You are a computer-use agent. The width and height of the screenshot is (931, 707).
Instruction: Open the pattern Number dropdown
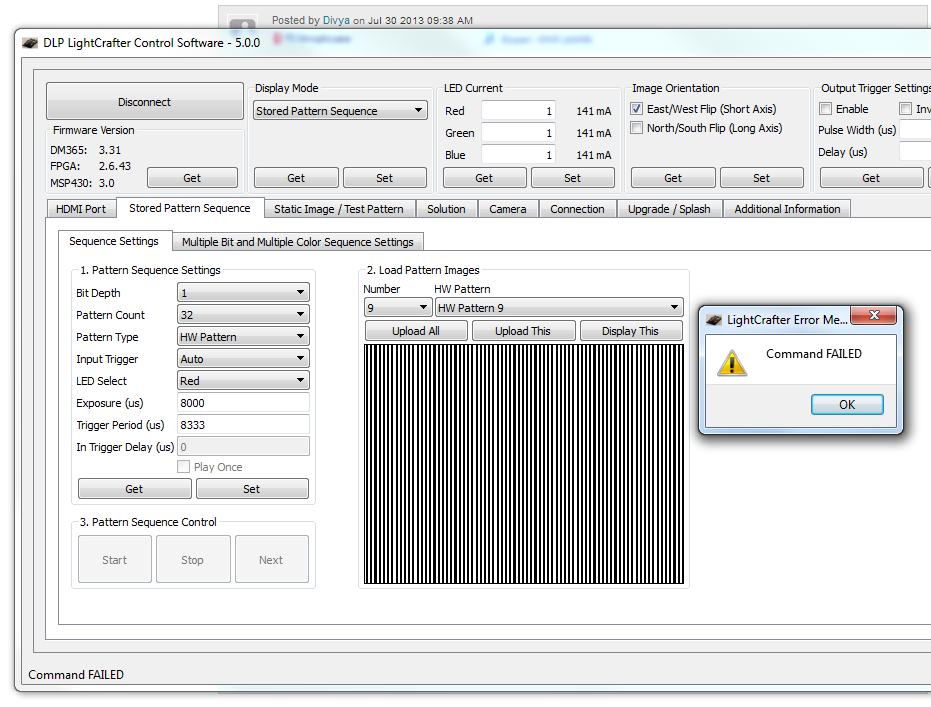tap(397, 307)
